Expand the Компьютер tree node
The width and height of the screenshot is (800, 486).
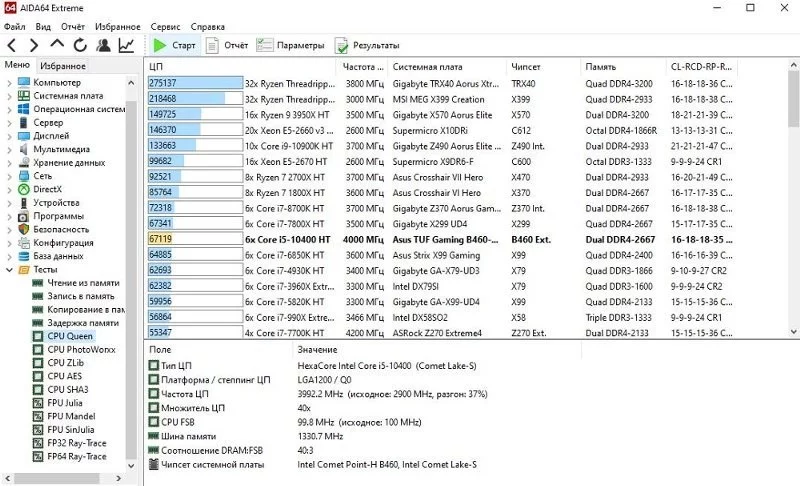coord(9,83)
